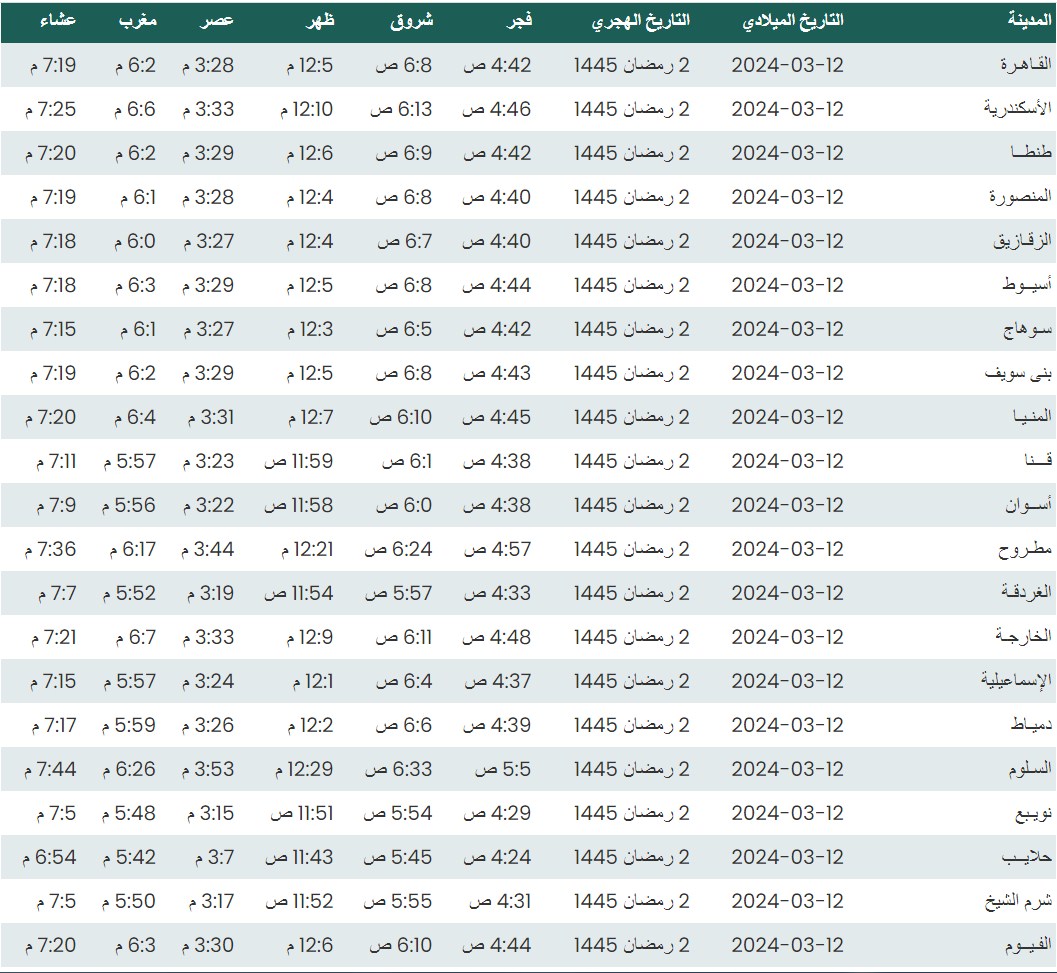Select the 12:29 م Dhuhr time for السلوم
Screen dimensions: 1057x973
coord(304,769)
